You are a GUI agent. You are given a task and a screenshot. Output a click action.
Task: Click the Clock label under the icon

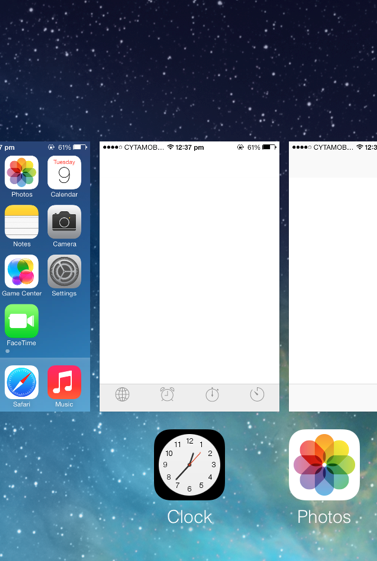(x=189, y=517)
